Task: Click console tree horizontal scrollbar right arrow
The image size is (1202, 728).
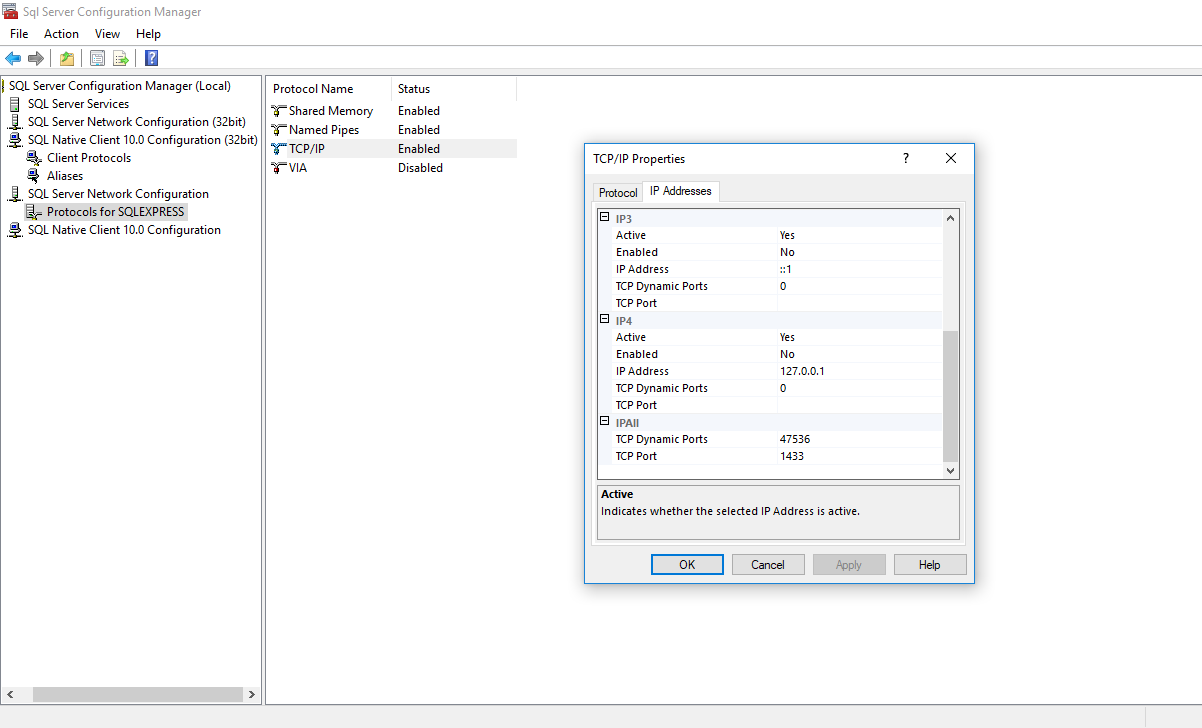Action: [252, 694]
